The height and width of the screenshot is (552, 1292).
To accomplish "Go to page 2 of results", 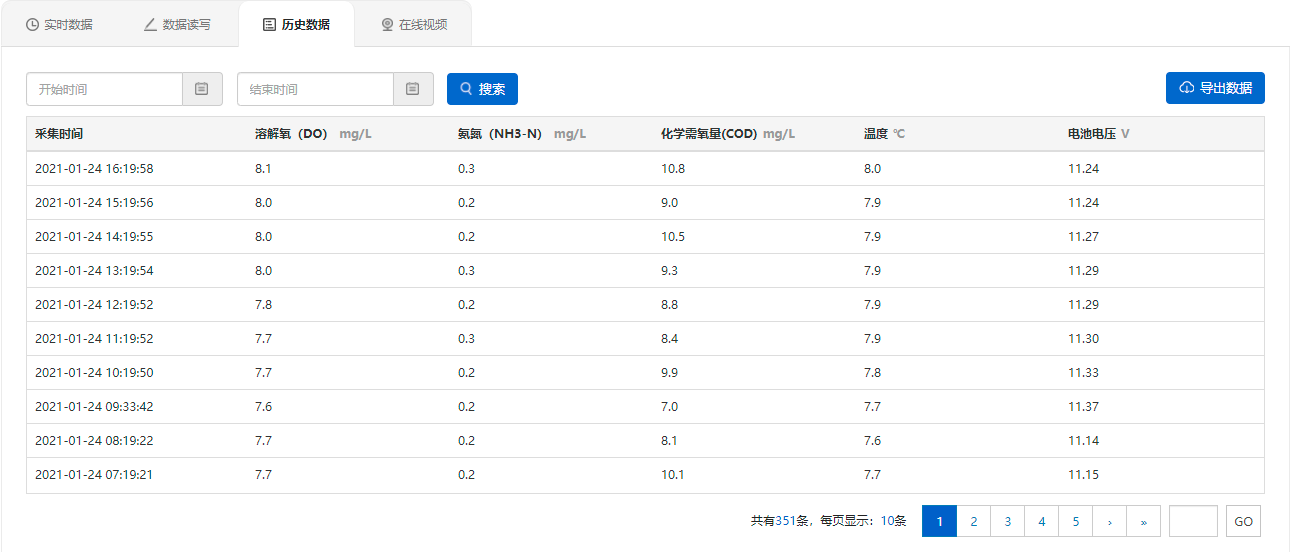I will (x=974, y=521).
